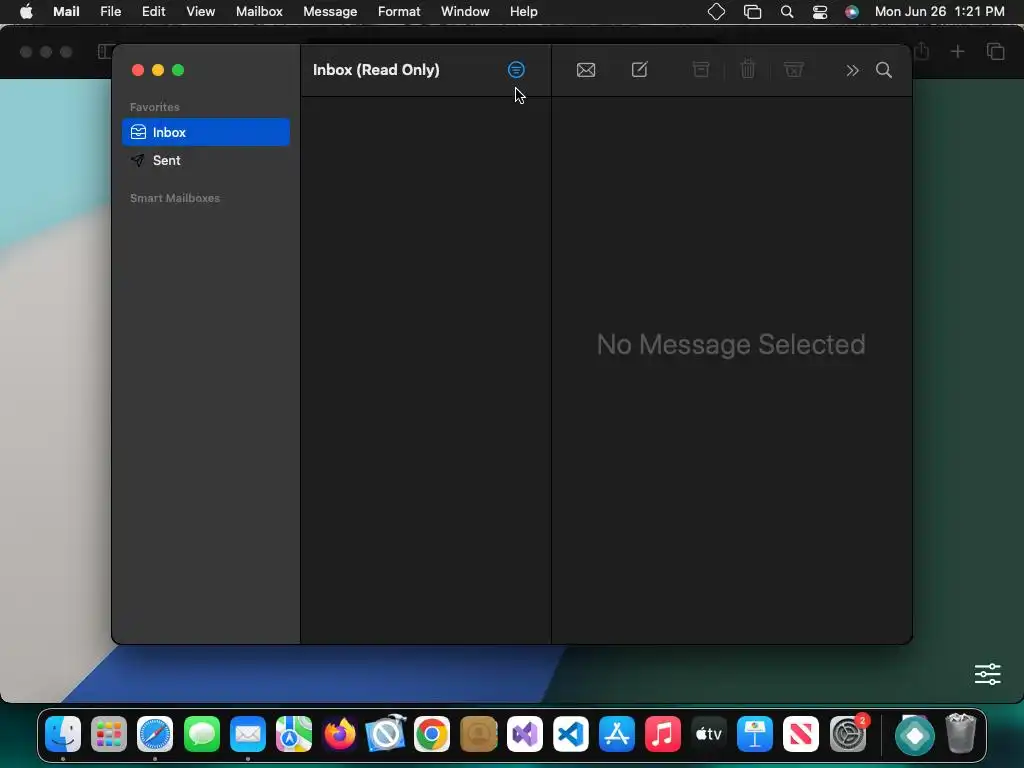1024x768 pixels.
Task: Click the Delete trash toolbar icon
Action: click(x=748, y=69)
